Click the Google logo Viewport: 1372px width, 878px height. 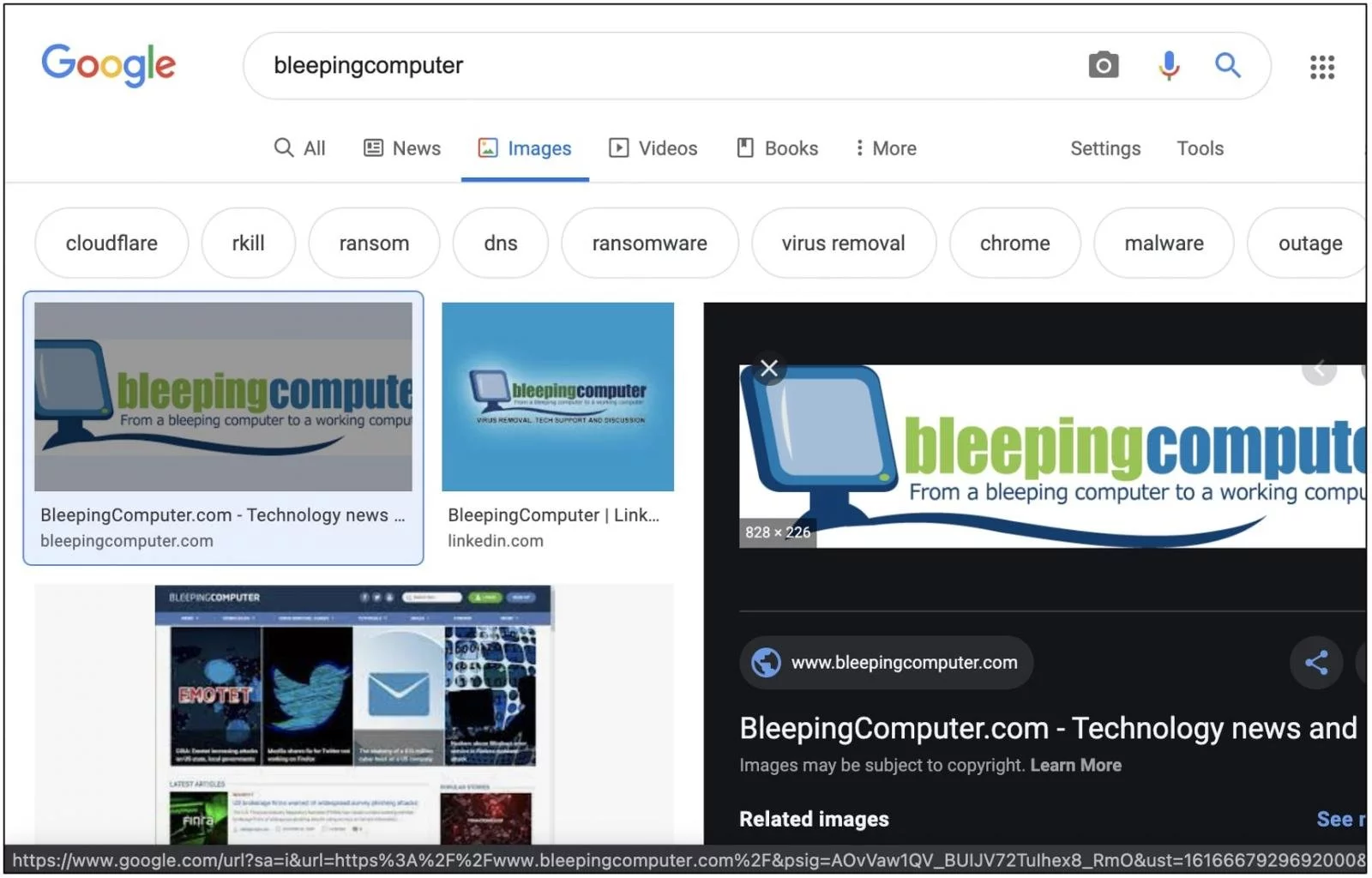109,65
